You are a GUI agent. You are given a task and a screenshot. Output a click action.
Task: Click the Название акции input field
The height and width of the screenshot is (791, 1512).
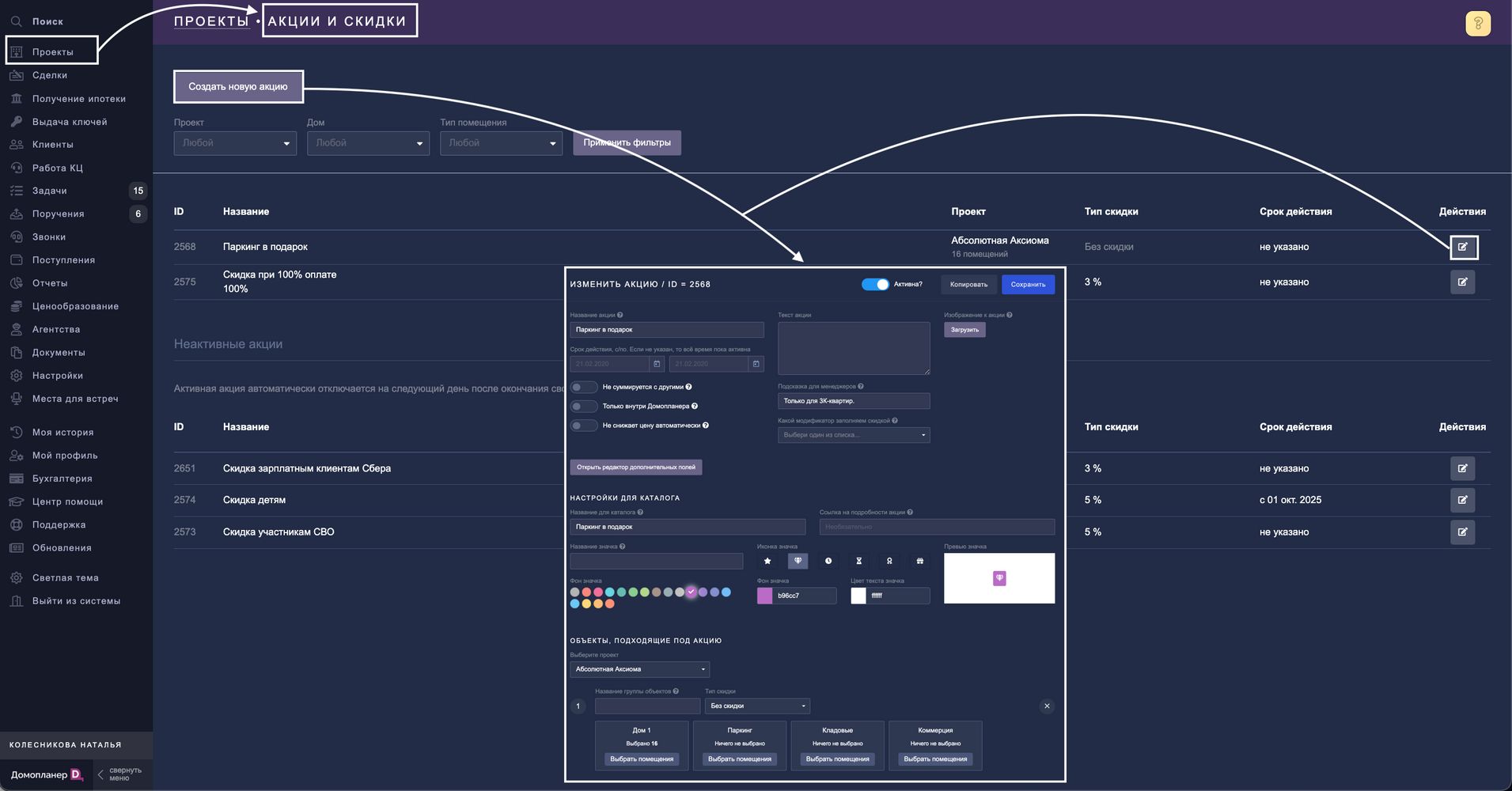[x=666, y=330]
